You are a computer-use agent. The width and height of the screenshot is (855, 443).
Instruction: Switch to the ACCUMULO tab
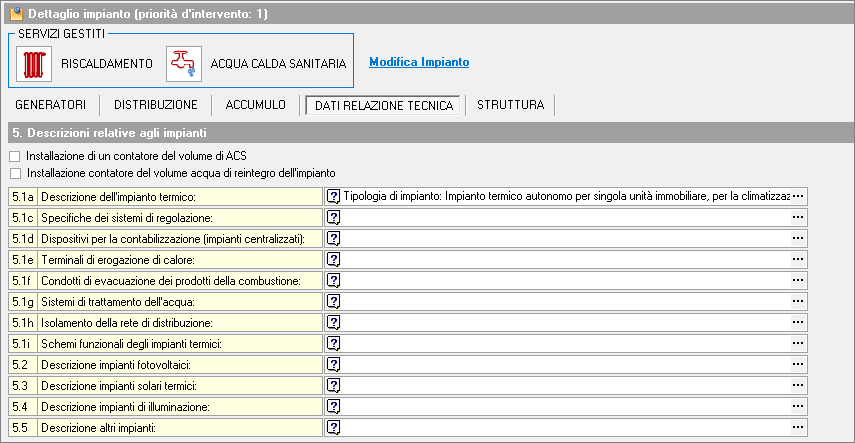(256, 105)
